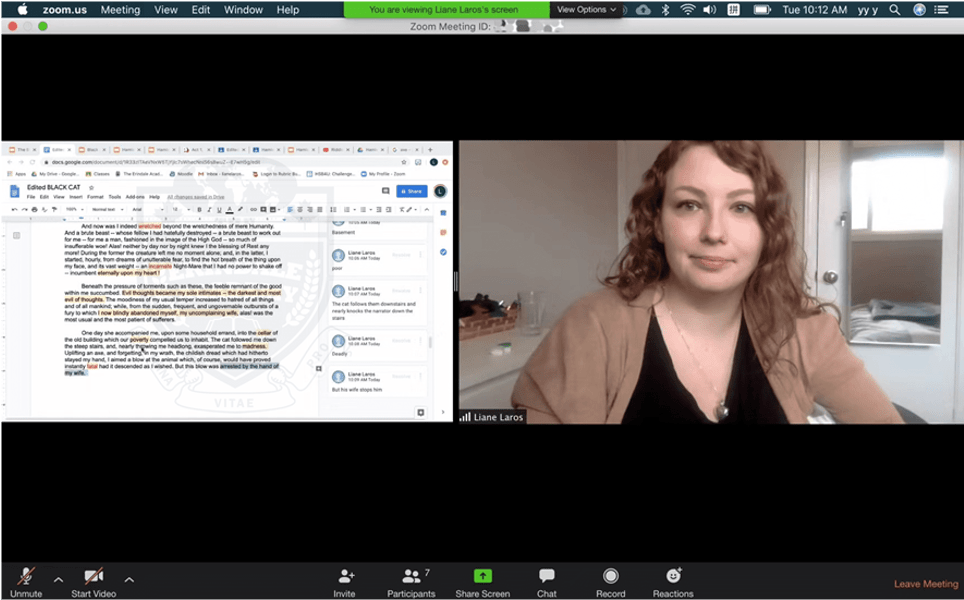Image resolution: width=964 pixels, height=600 pixels.
Task: Expand audio options arrow beside Unmute
Action: (x=58, y=579)
